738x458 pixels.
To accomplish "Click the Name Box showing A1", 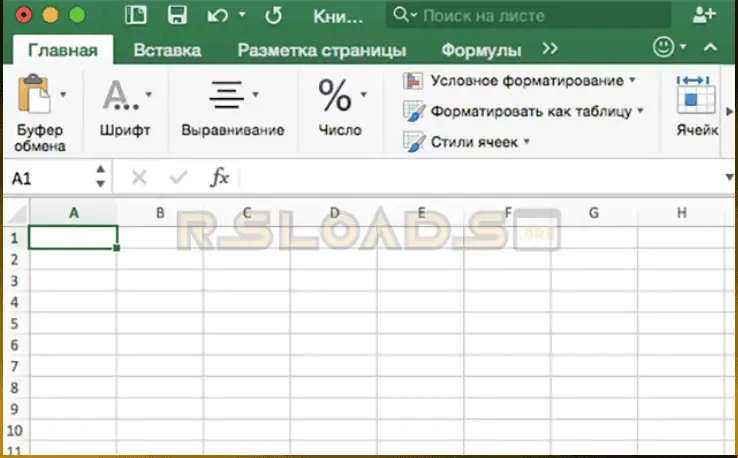I will (x=49, y=178).
